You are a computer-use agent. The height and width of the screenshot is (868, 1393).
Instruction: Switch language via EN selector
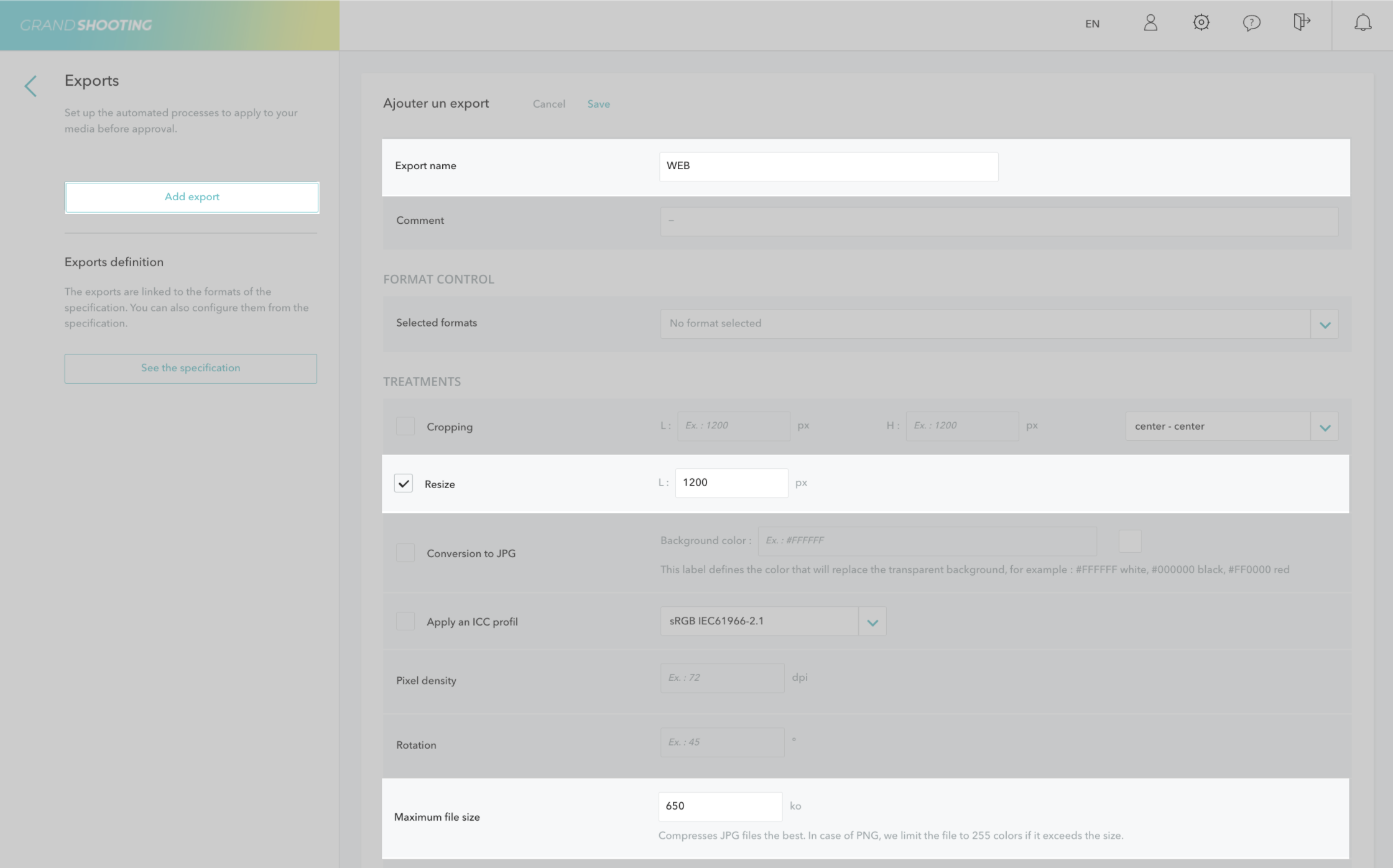(1092, 24)
